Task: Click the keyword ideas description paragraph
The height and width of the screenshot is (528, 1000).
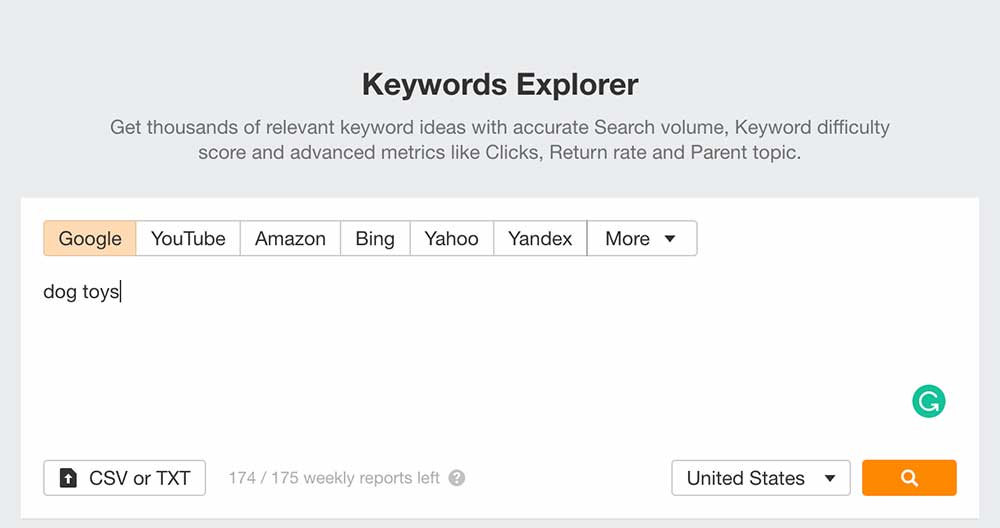Action: pyautogui.click(x=500, y=141)
